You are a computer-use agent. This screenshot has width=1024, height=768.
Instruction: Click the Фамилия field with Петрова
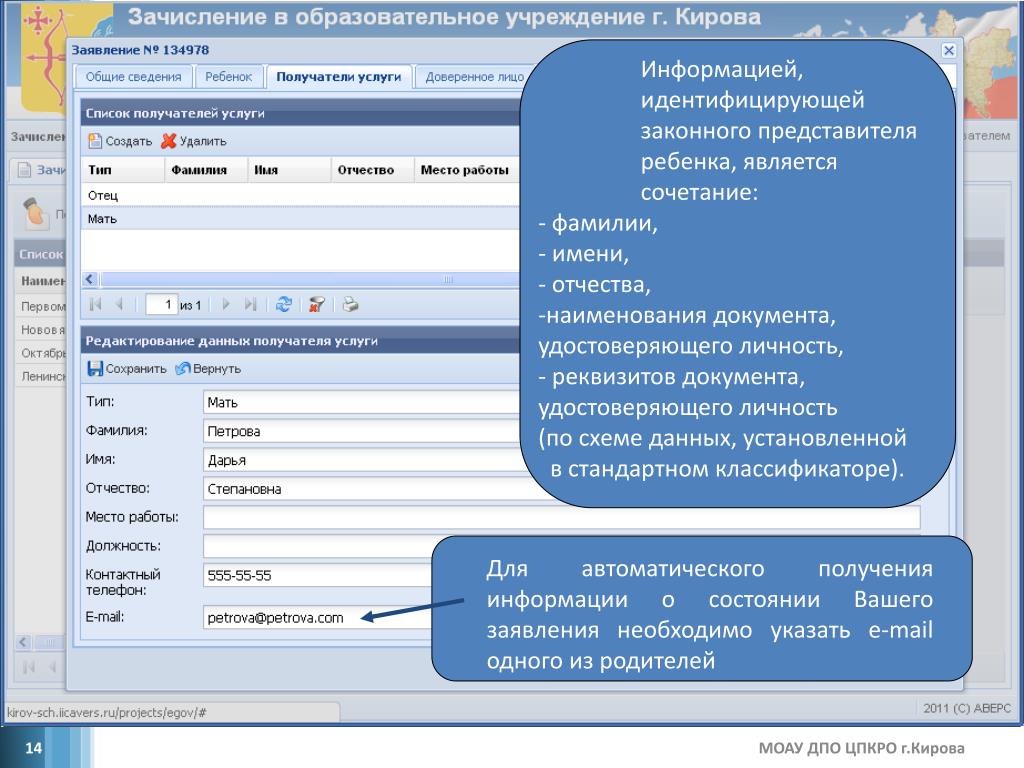[x=362, y=431]
